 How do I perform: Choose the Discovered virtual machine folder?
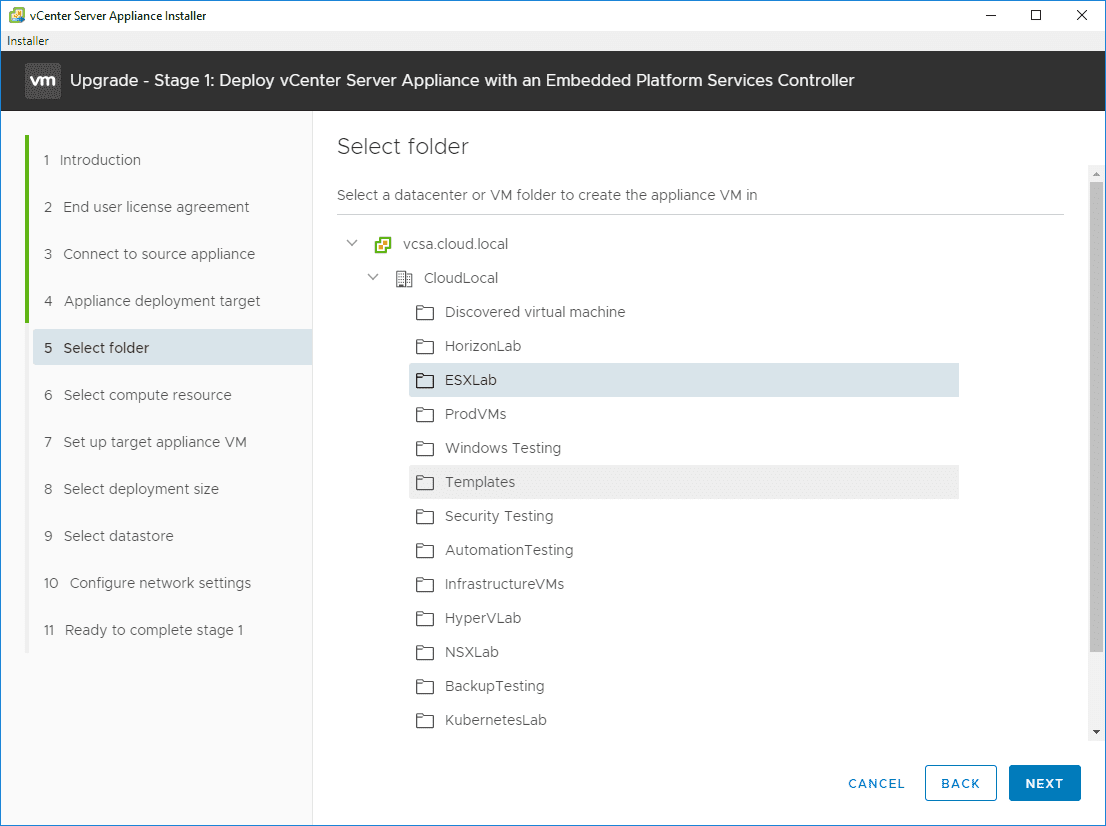[535, 312]
